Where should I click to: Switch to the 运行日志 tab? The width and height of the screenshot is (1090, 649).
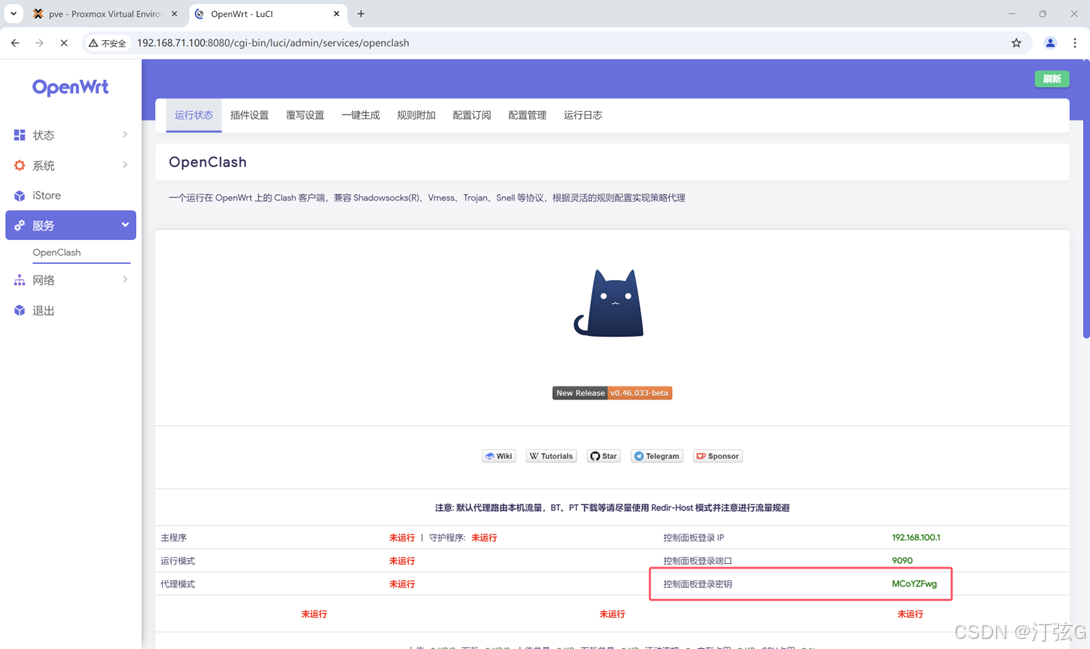pyautogui.click(x=583, y=115)
